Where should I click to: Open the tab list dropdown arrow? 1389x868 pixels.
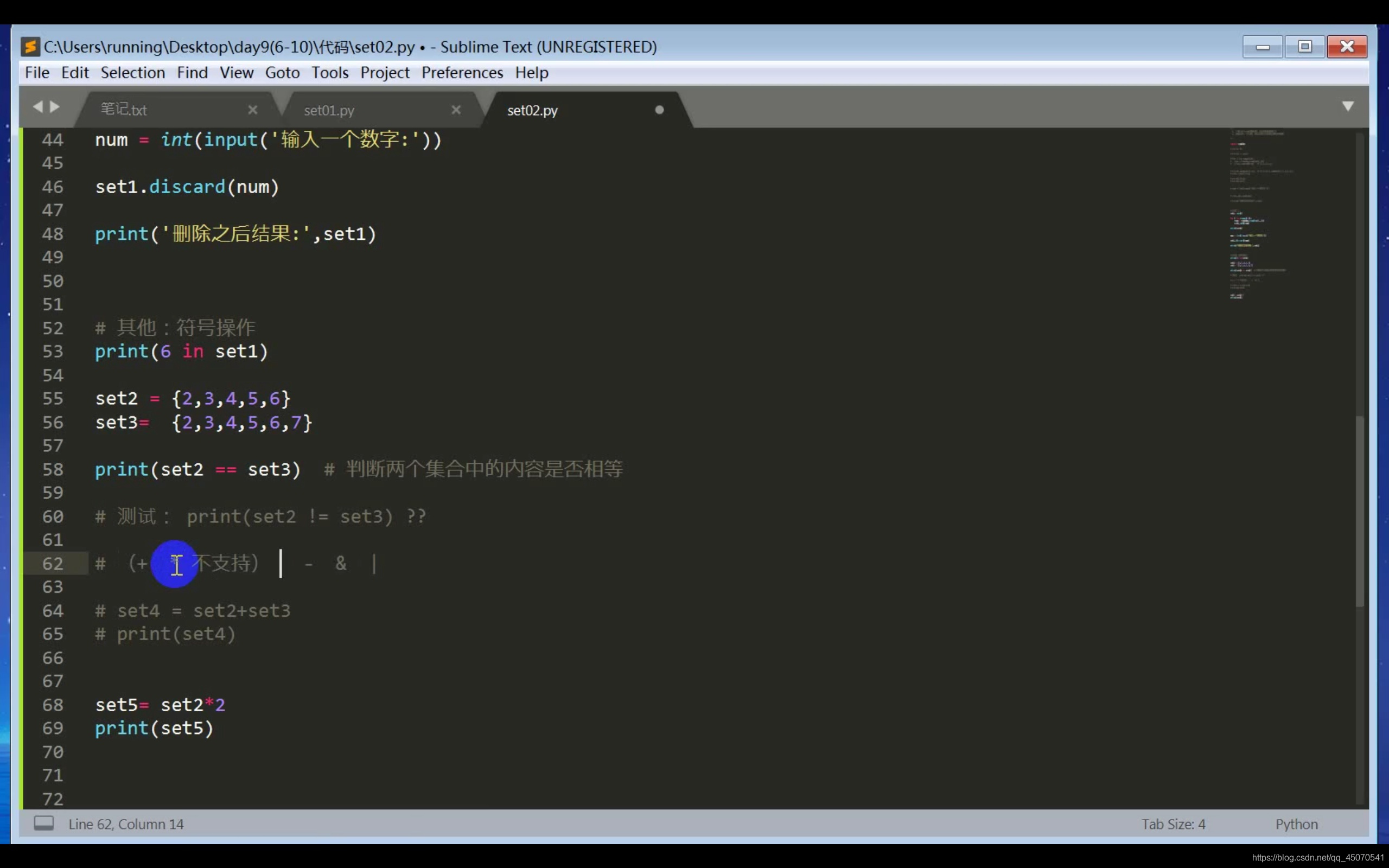tap(1348, 106)
